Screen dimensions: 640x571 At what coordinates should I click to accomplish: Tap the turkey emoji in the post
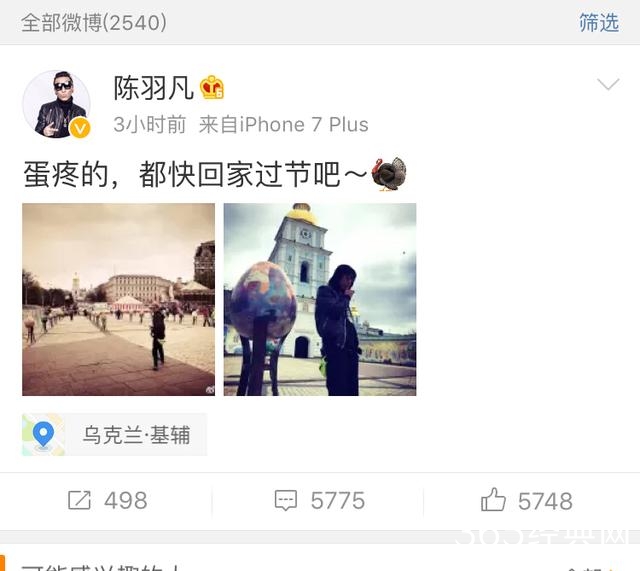[x=389, y=174]
